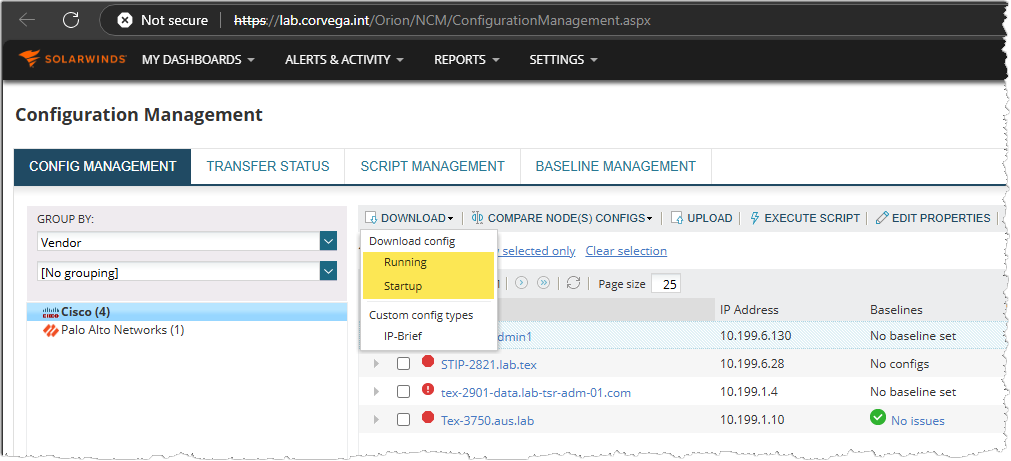Click the Upload toolbar icon
Image resolution: width=1011 pixels, height=461 pixels.
(677, 218)
